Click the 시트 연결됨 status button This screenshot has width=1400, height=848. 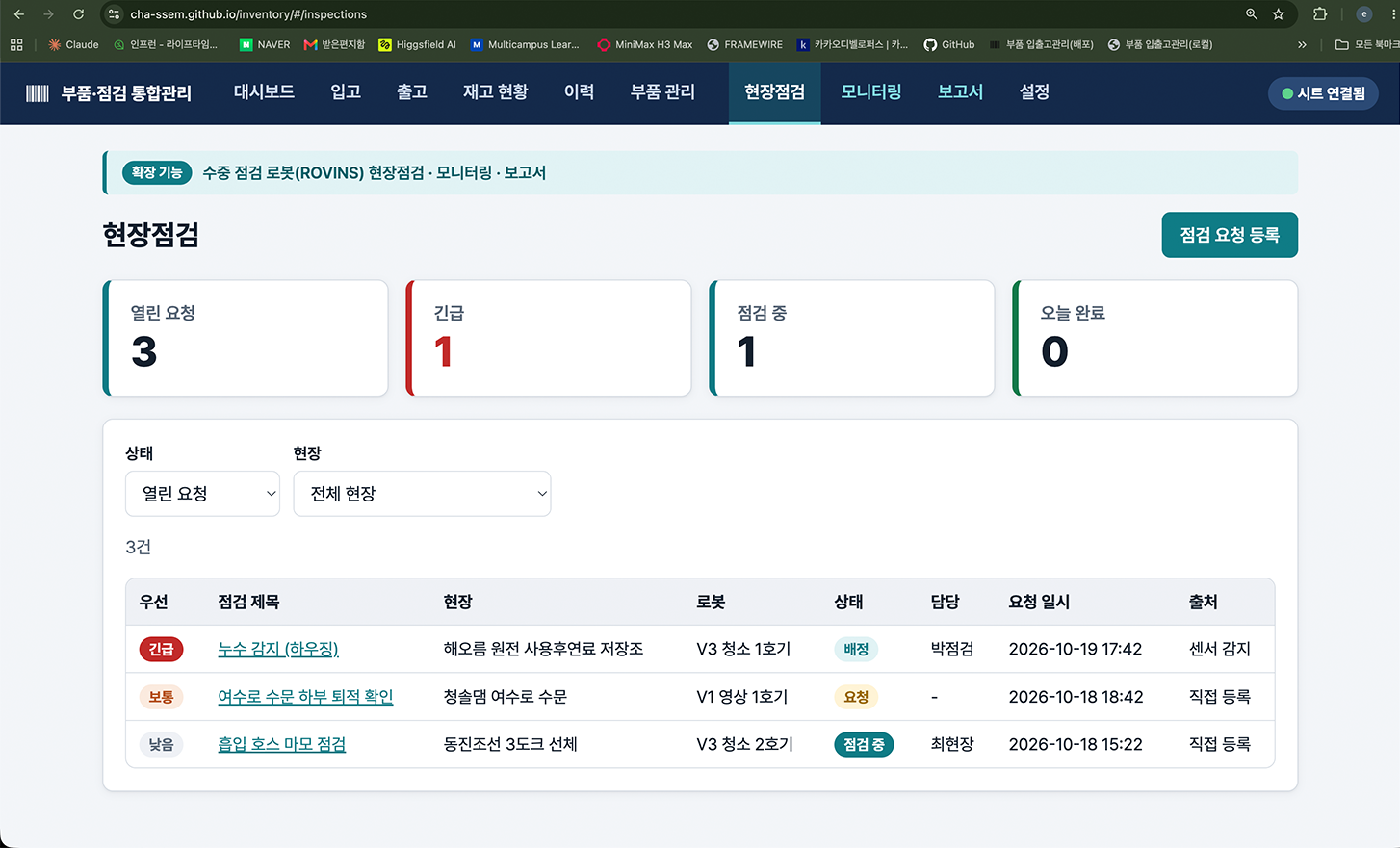1323,93
